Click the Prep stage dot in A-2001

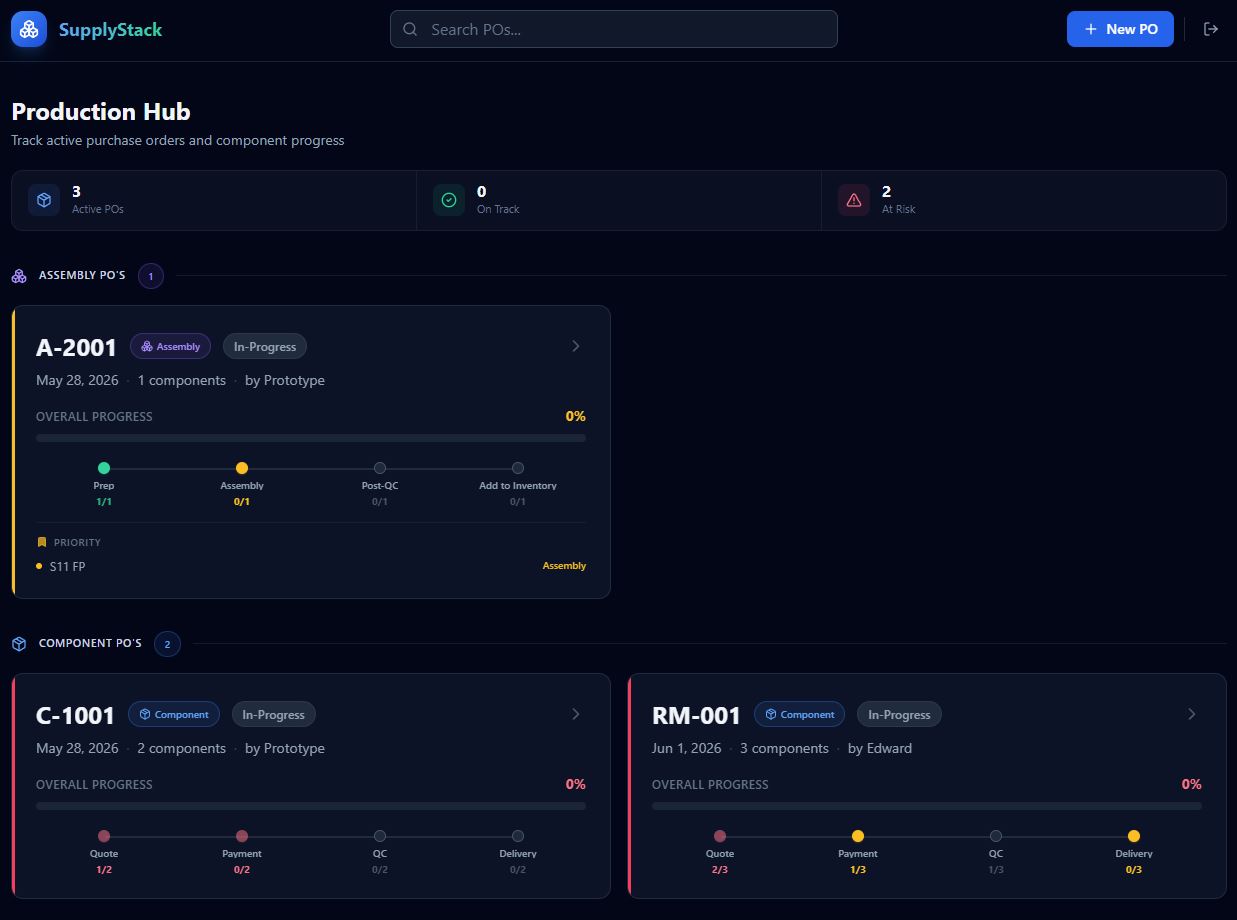click(x=104, y=468)
